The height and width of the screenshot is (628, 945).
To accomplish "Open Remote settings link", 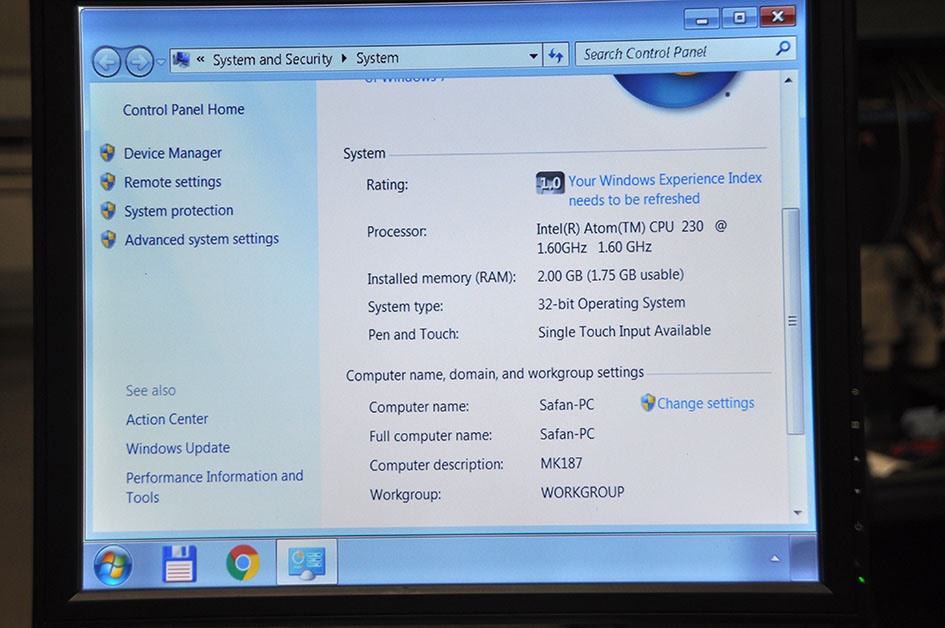I will [x=173, y=182].
